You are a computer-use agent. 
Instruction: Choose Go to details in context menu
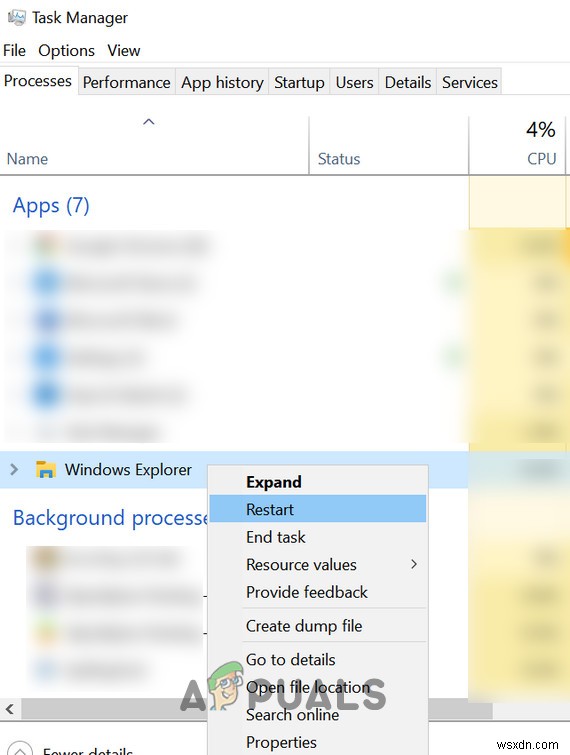click(318, 660)
